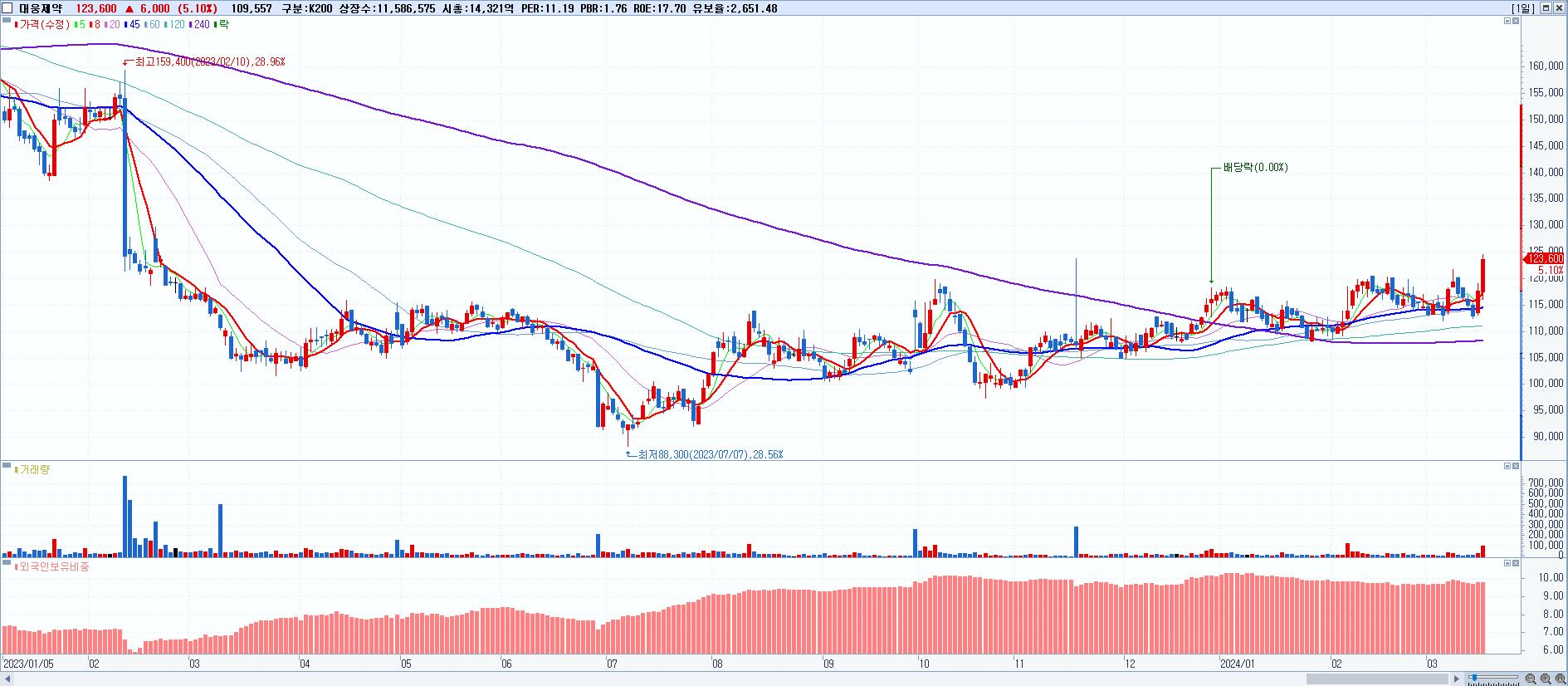
Task: Click the 700,000 volume axis label
Action: coord(1545,483)
